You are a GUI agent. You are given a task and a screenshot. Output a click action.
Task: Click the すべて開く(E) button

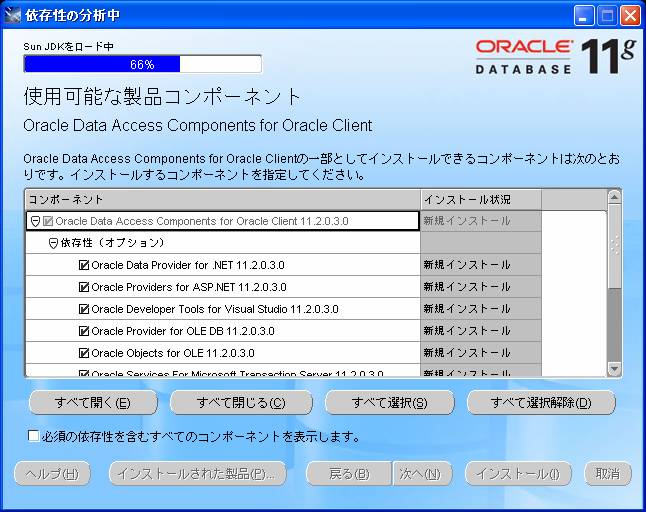tap(93, 402)
